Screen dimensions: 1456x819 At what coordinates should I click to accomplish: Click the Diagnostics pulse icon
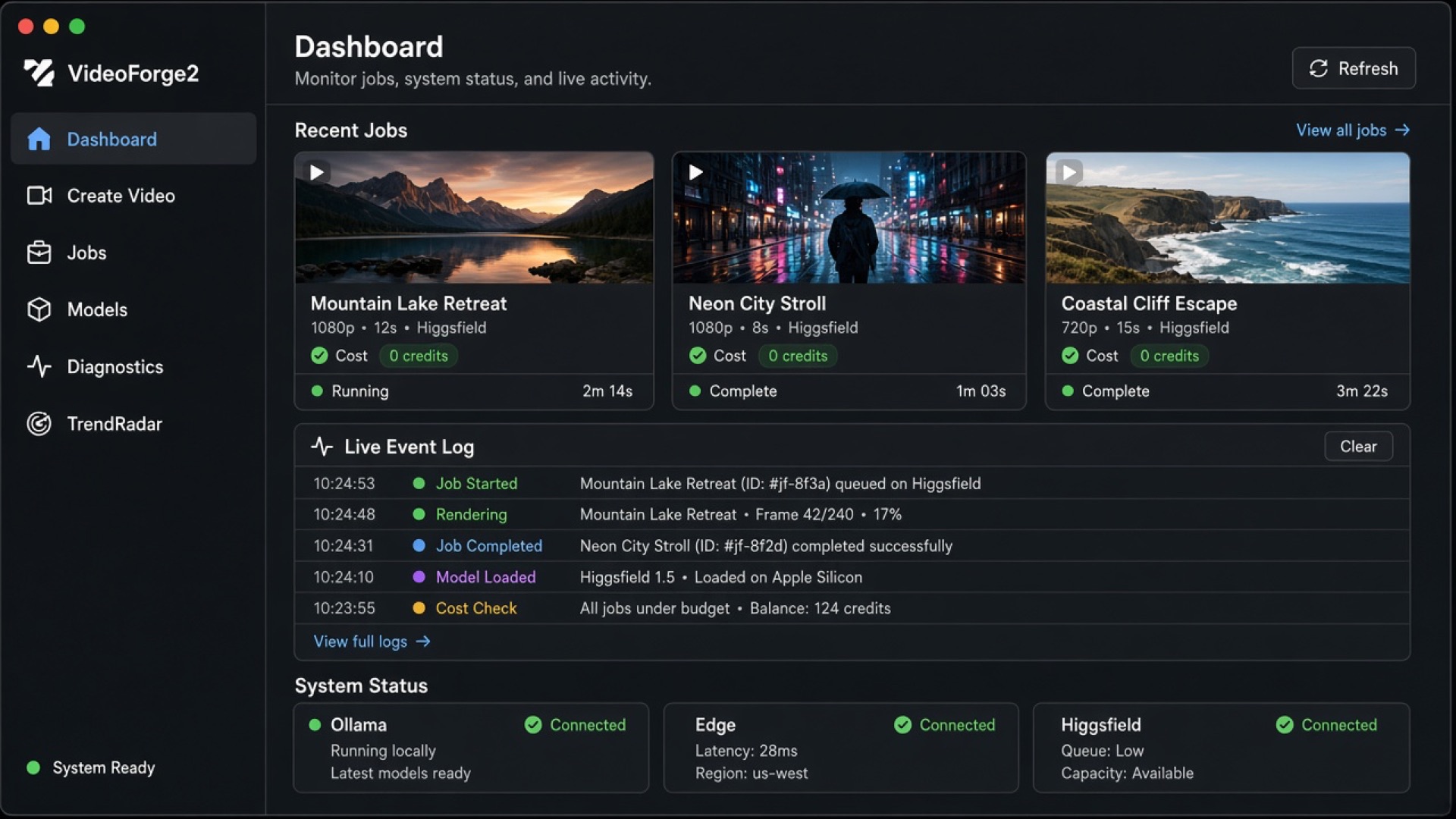coord(39,366)
